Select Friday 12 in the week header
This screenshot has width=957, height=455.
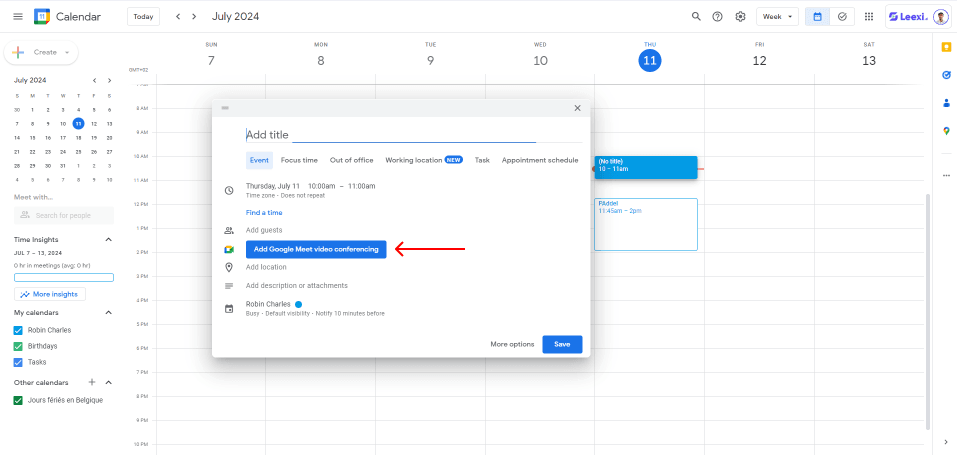pos(759,60)
